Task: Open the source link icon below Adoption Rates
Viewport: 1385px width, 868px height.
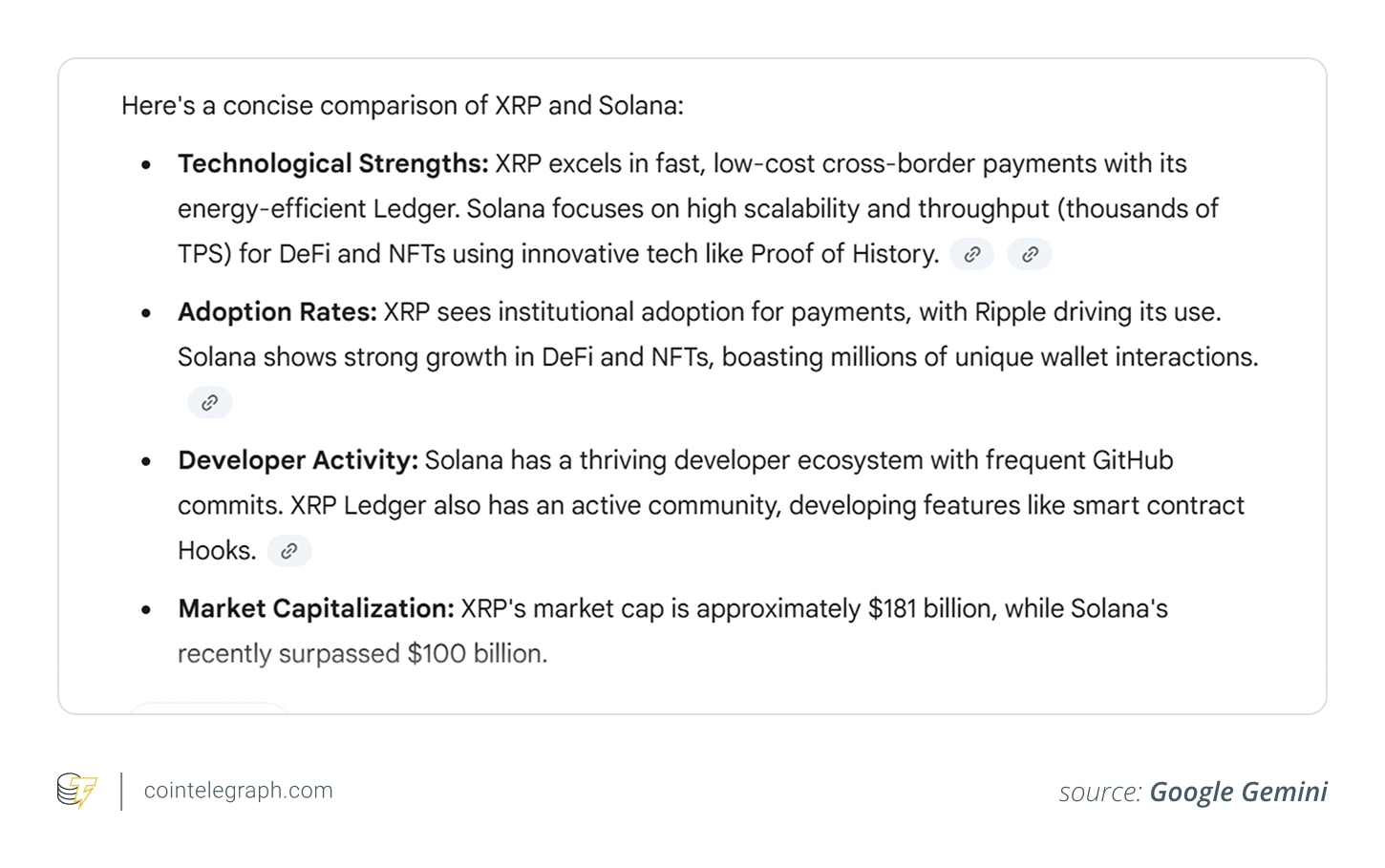Action: (210, 402)
